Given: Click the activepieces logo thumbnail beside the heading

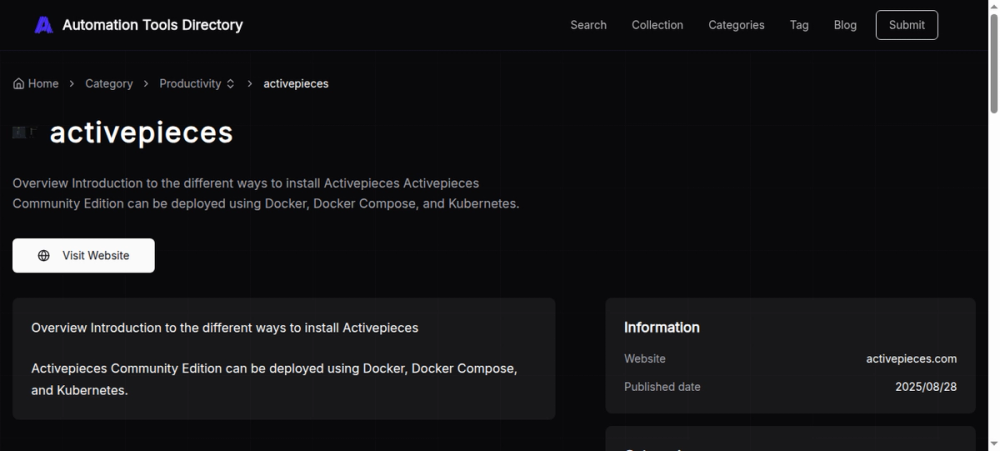Looking at the screenshot, I should (x=25, y=133).
